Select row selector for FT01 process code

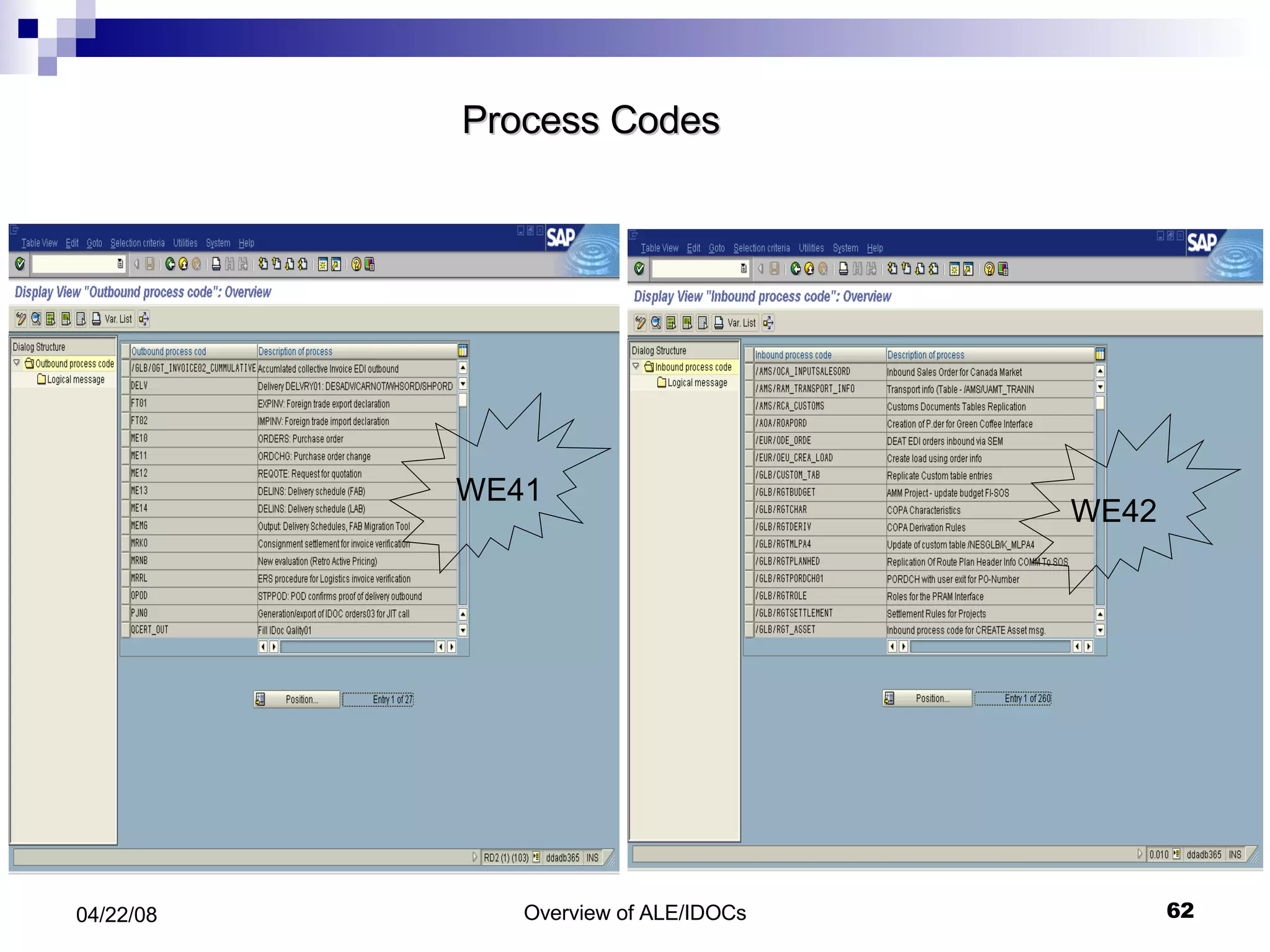(x=125, y=403)
